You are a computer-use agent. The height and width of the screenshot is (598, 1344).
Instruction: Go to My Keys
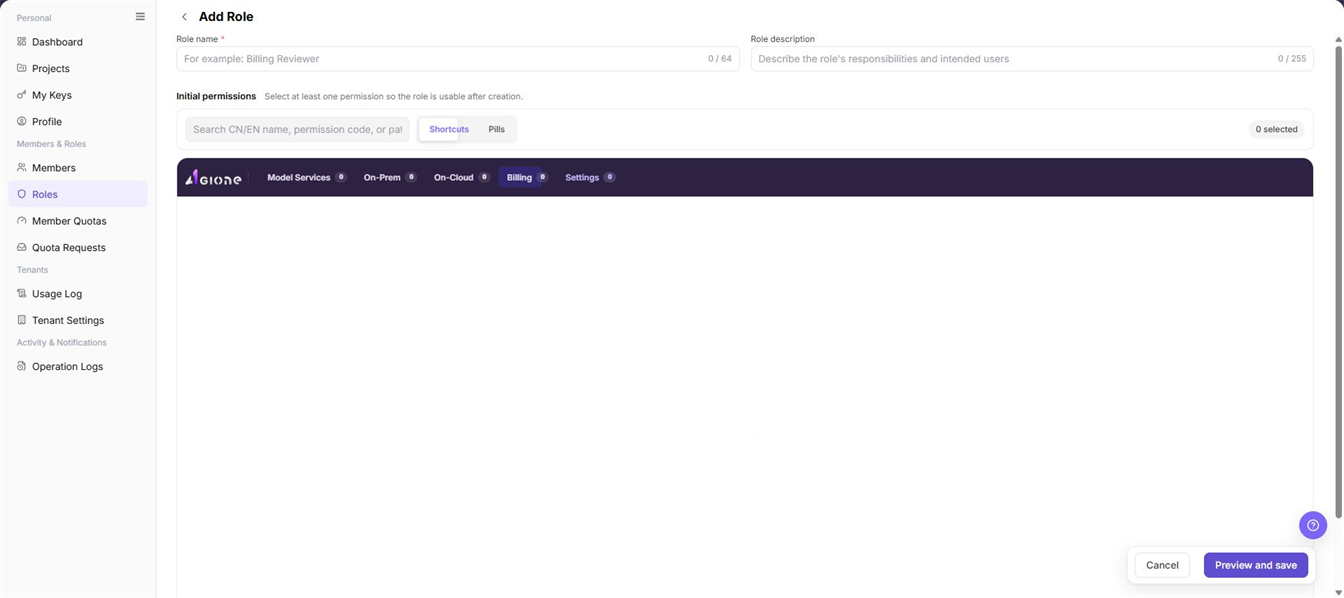pos(78,95)
